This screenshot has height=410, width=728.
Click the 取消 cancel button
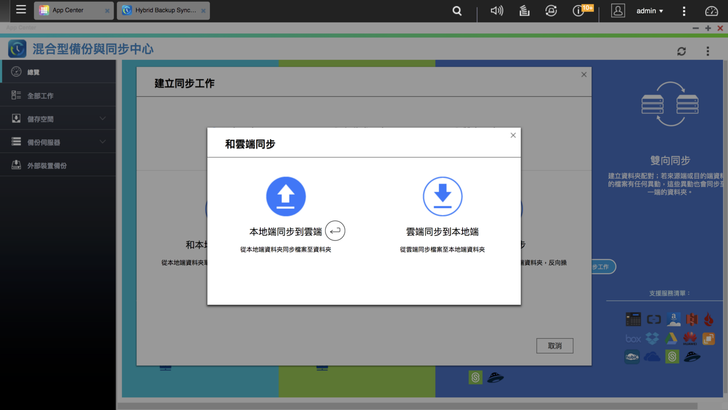click(x=554, y=345)
